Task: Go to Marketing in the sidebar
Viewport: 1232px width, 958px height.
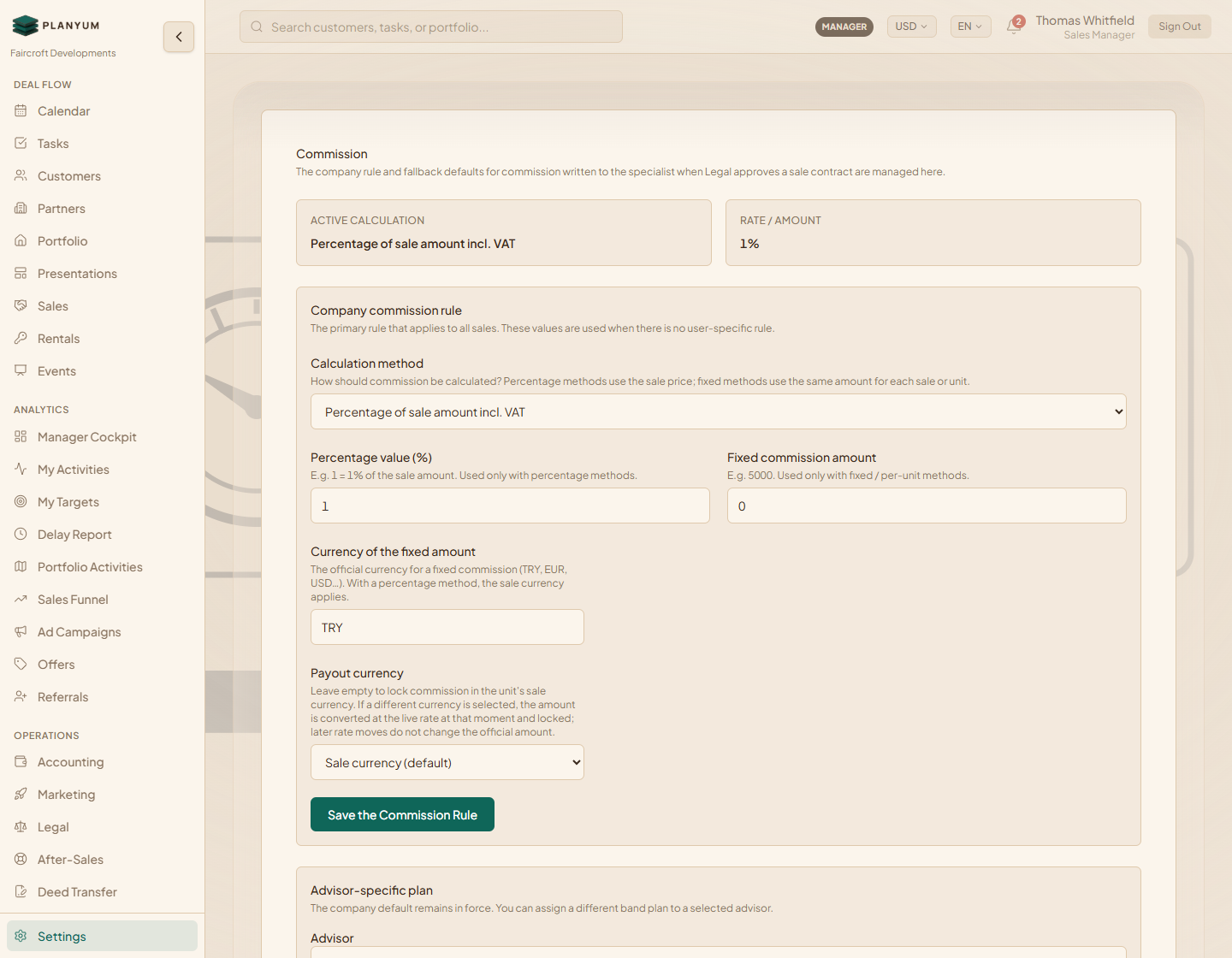Action: pos(102,795)
